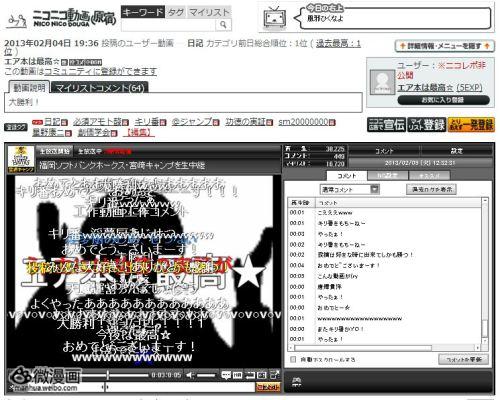Select the タグ search tab

(x=176, y=13)
